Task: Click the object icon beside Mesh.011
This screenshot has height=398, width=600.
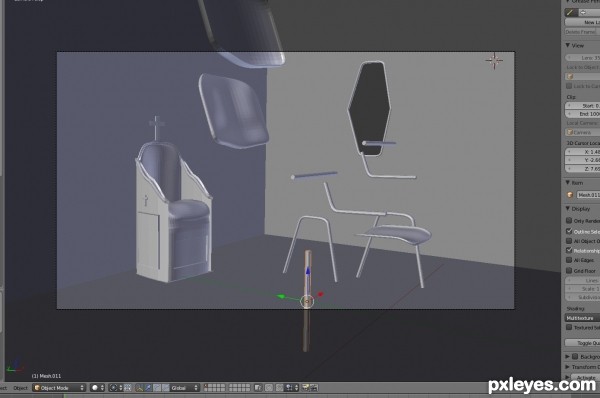Action: coord(570,195)
